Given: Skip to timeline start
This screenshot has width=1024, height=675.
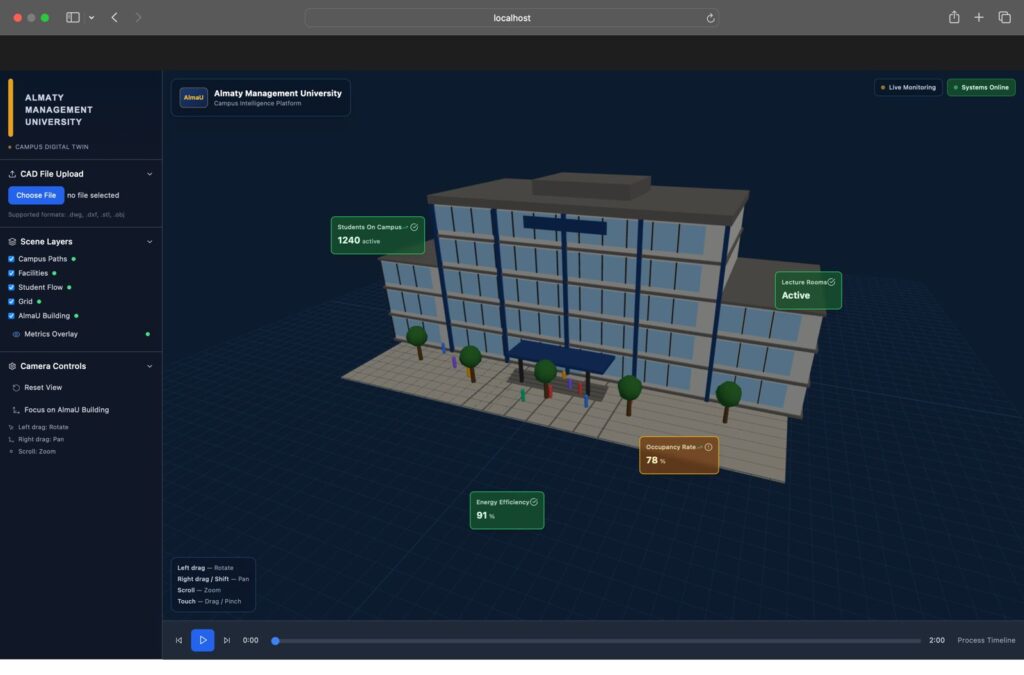Looking at the screenshot, I should click(179, 640).
